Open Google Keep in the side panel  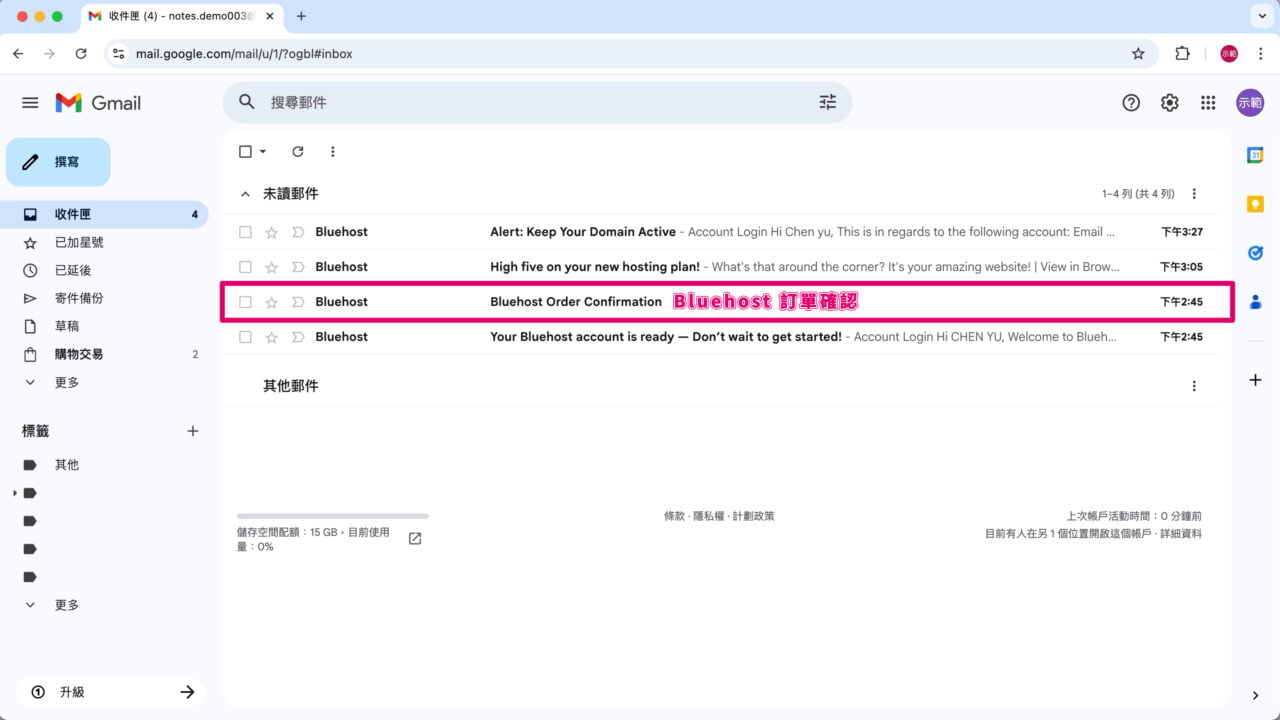click(x=1255, y=204)
